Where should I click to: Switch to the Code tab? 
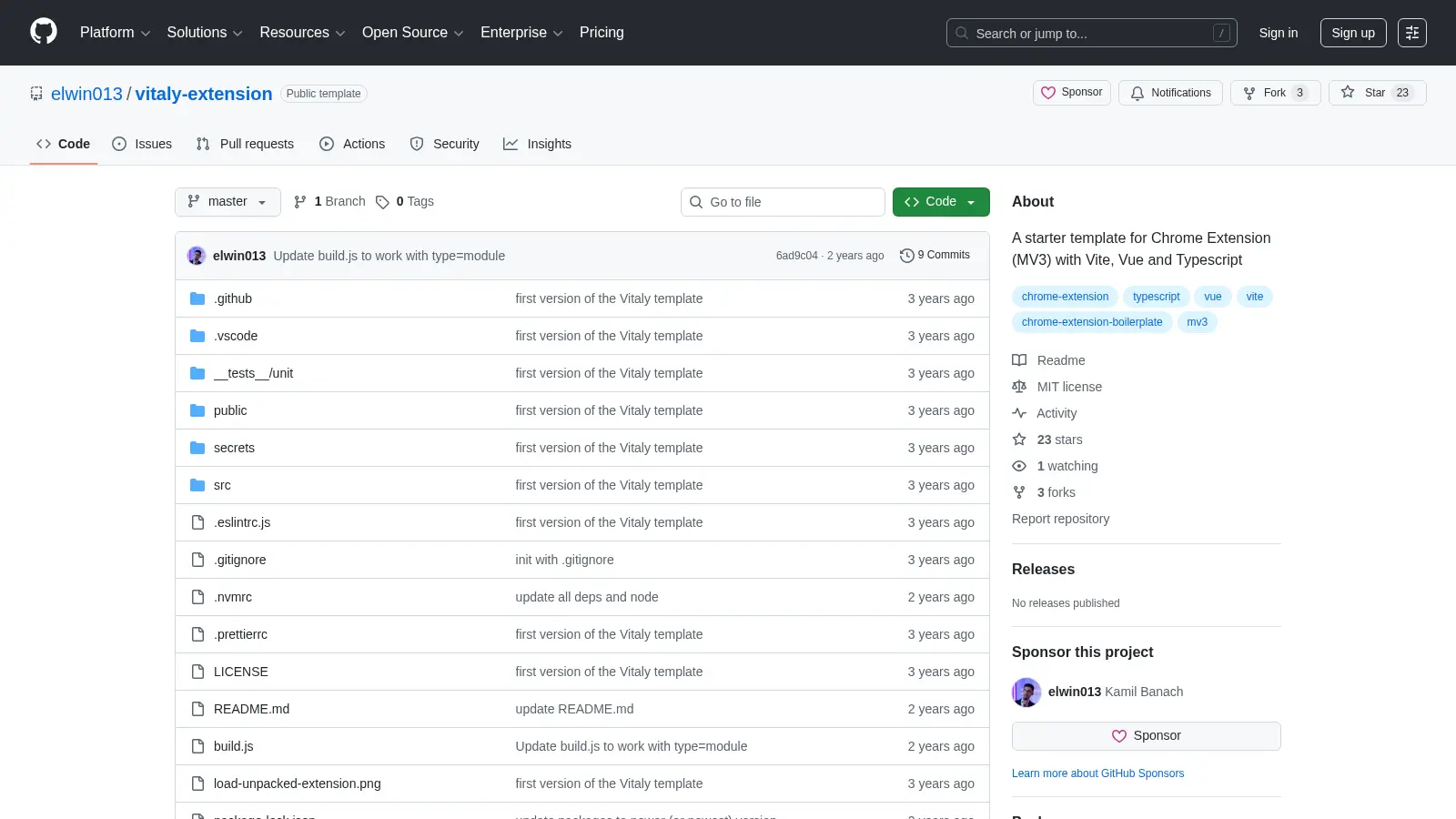click(63, 144)
